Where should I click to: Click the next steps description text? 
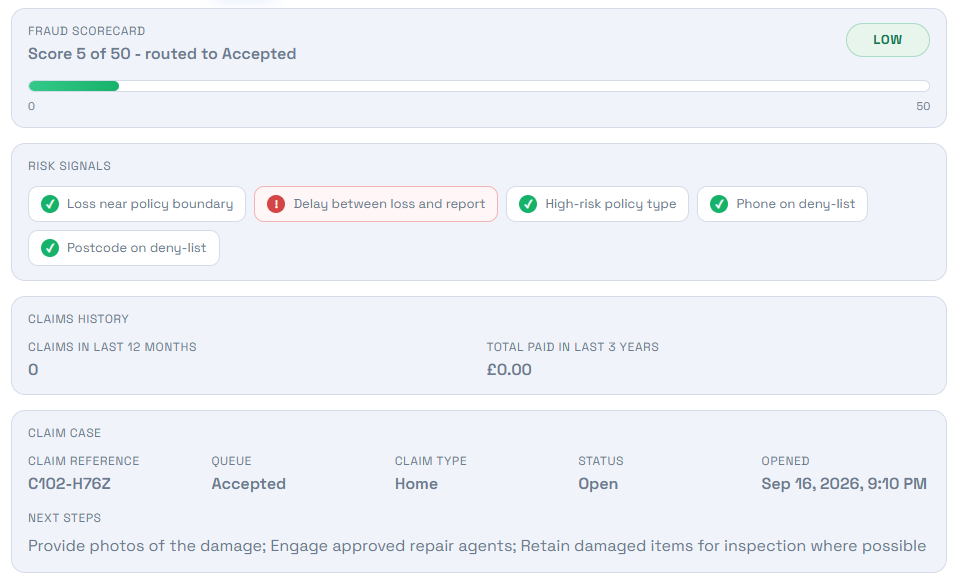(x=477, y=546)
